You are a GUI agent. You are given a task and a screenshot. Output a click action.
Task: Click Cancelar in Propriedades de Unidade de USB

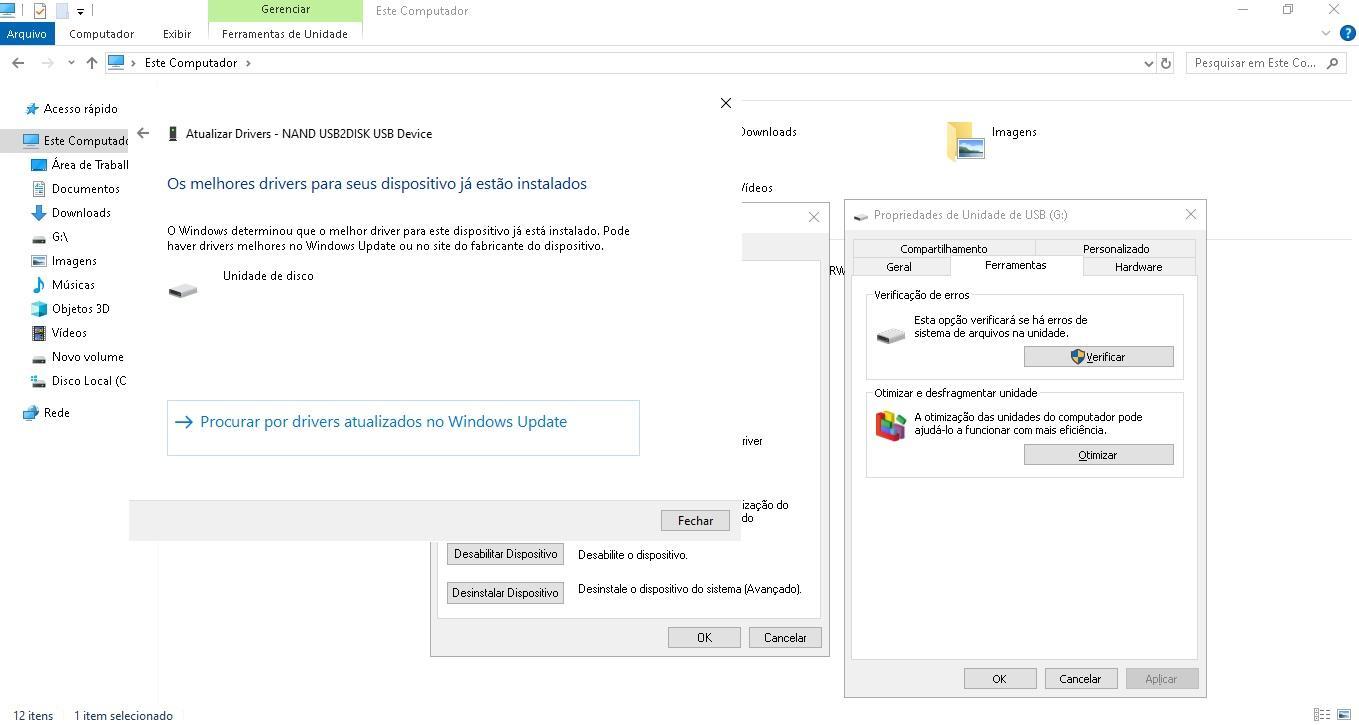(1080, 679)
